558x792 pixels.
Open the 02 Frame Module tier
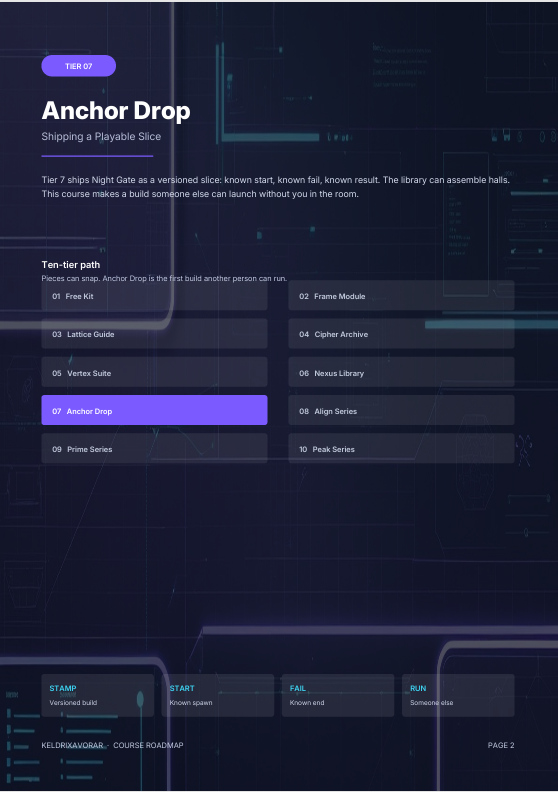401,296
